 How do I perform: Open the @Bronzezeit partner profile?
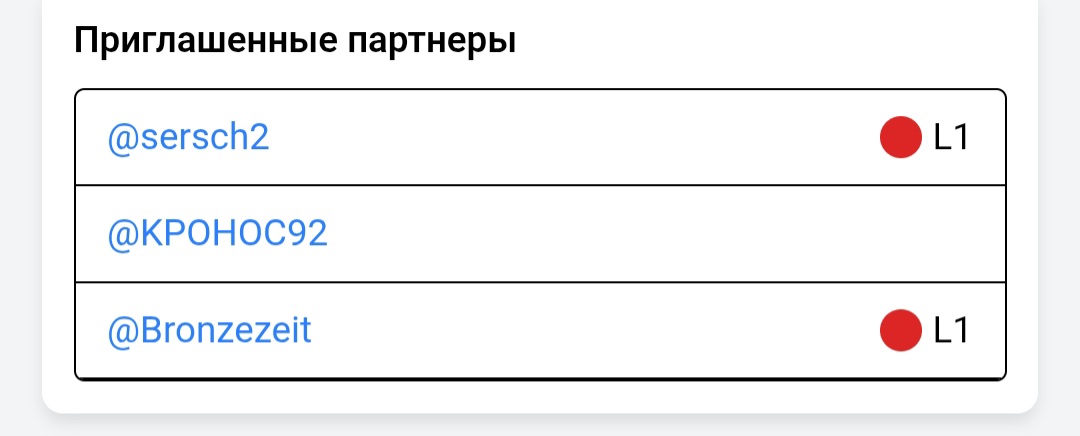[x=209, y=330]
